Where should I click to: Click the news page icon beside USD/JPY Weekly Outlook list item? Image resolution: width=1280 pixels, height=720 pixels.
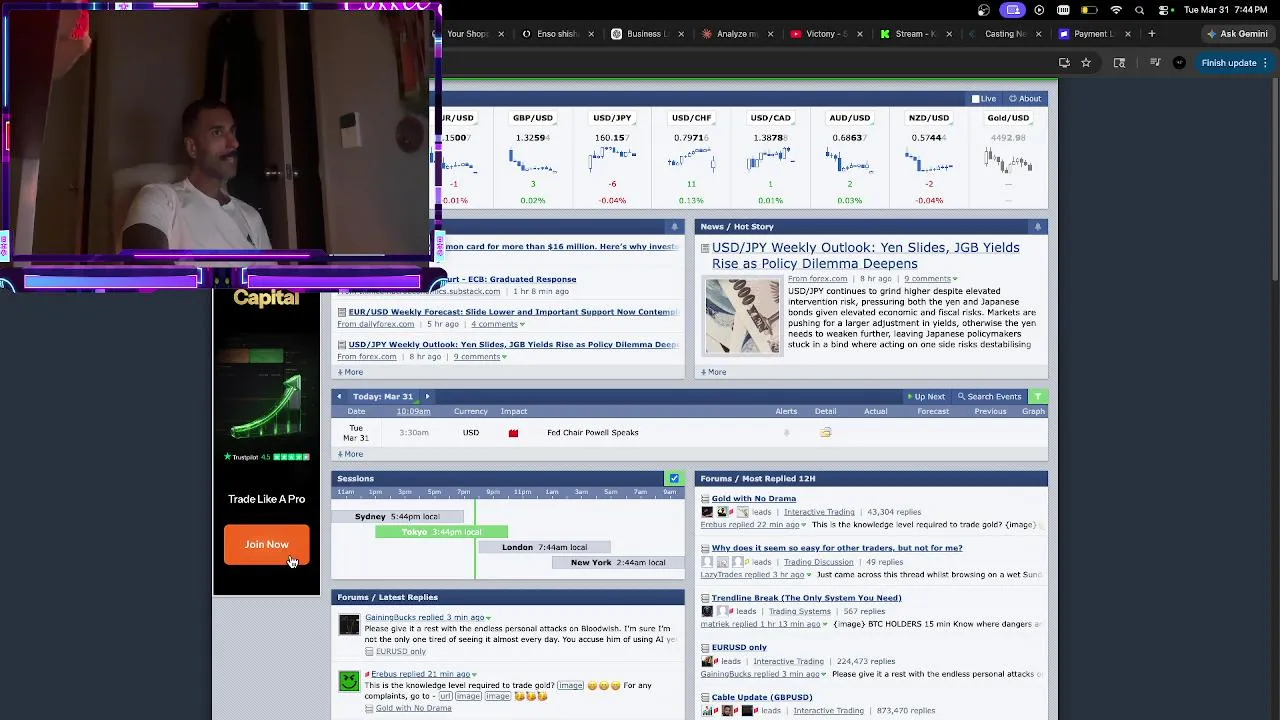point(341,345)
